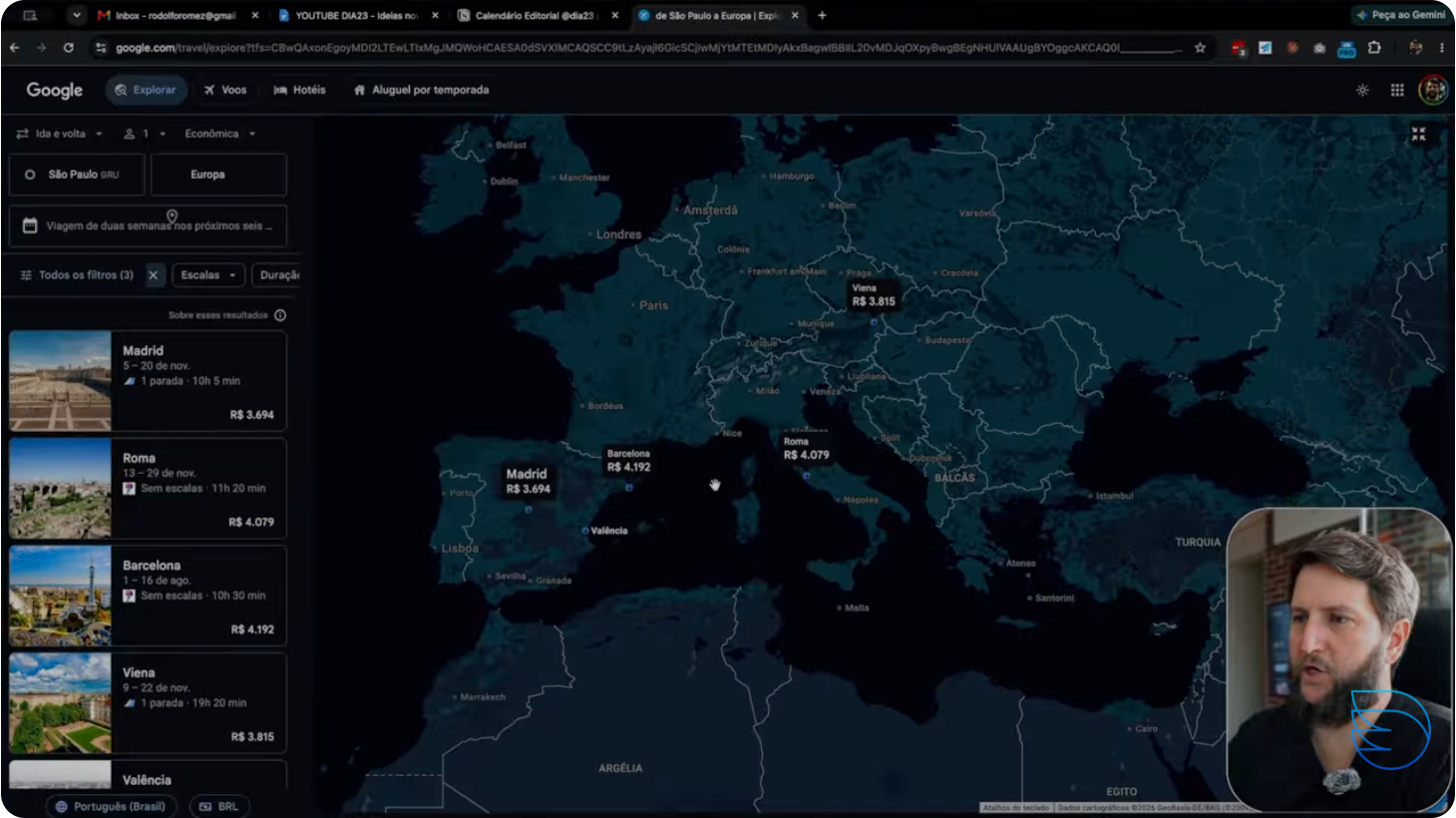The height and width of the screenshot is (818, 1456).
Task: Bookmark this page with the star icon
Action: [1200, 47]
